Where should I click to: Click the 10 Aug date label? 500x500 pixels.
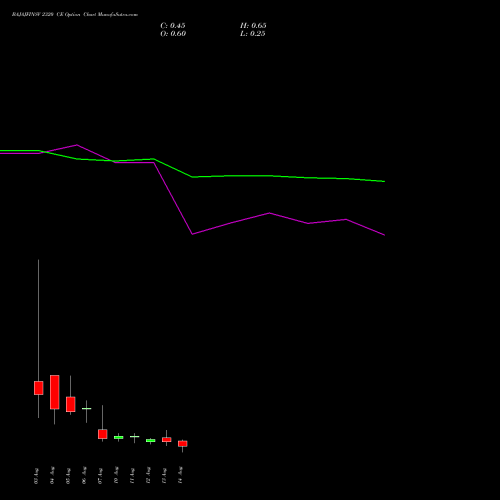116,476
